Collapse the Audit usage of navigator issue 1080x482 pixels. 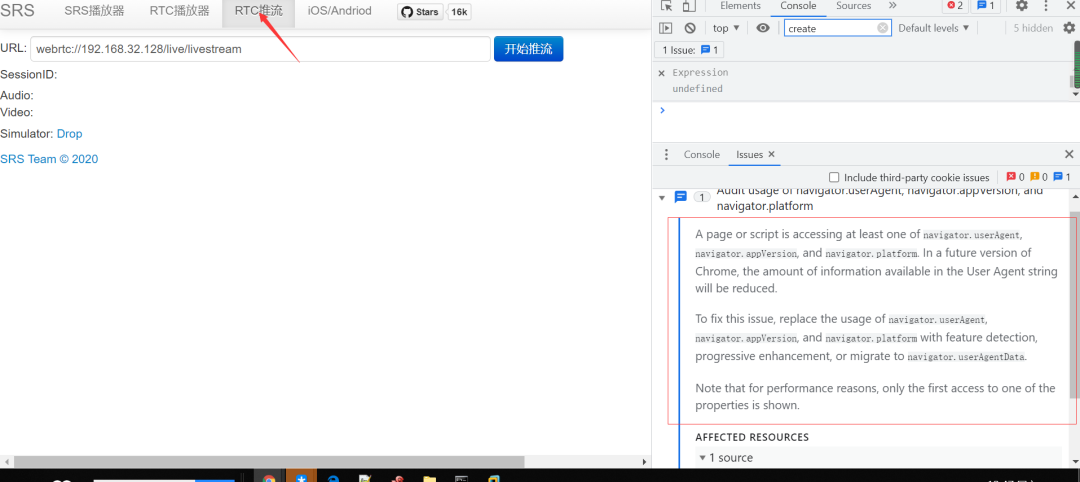[662, 198]
